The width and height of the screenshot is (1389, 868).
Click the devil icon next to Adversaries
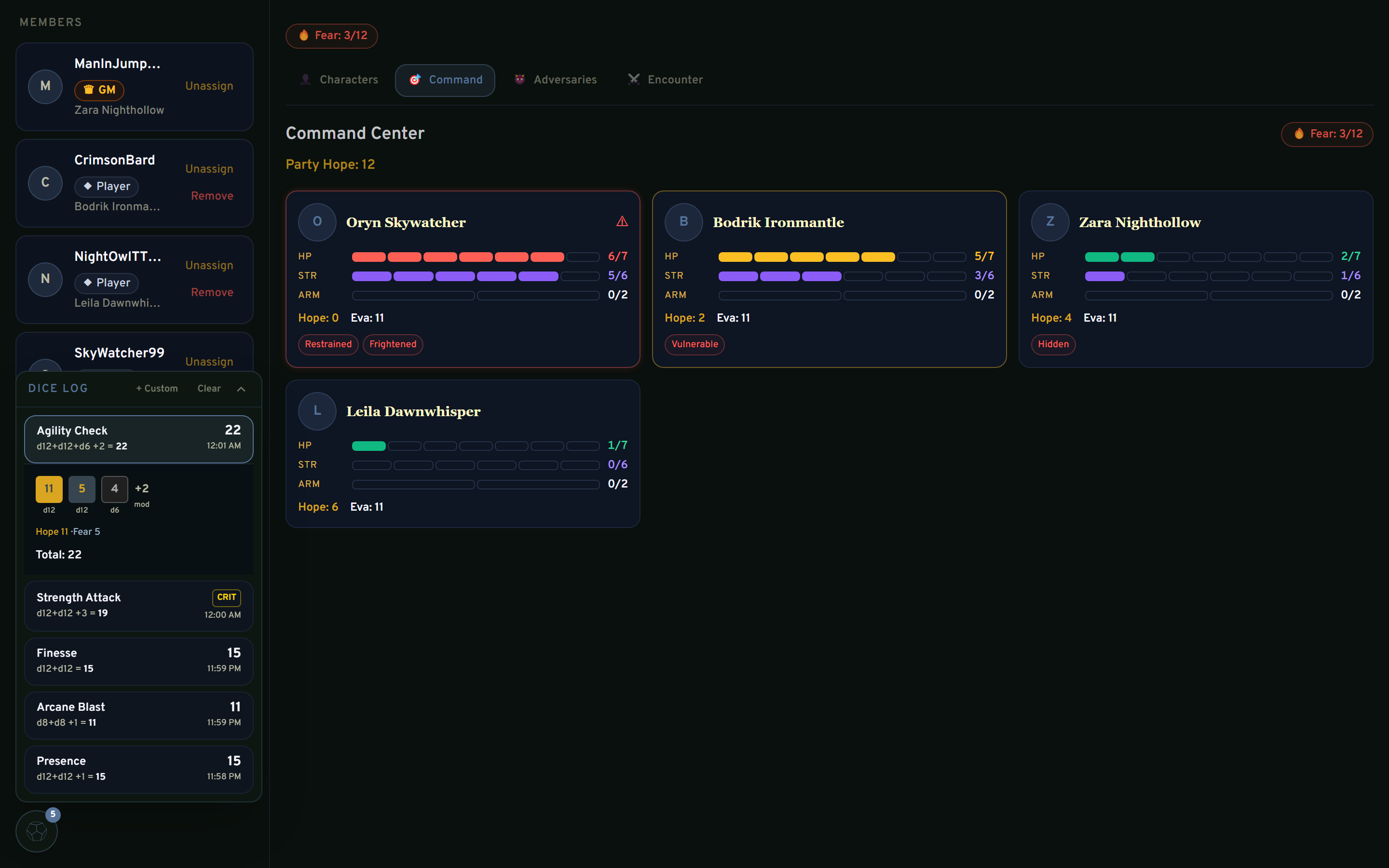click(x=519, y=79)
